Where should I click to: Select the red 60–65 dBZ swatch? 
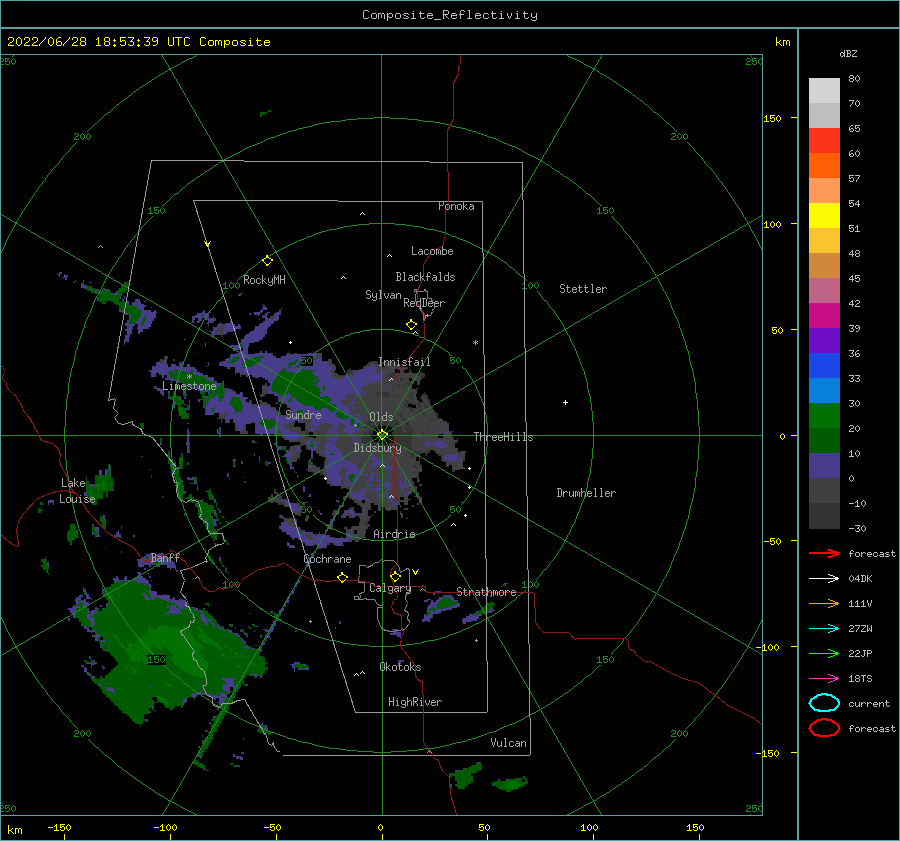coord(824,141)
